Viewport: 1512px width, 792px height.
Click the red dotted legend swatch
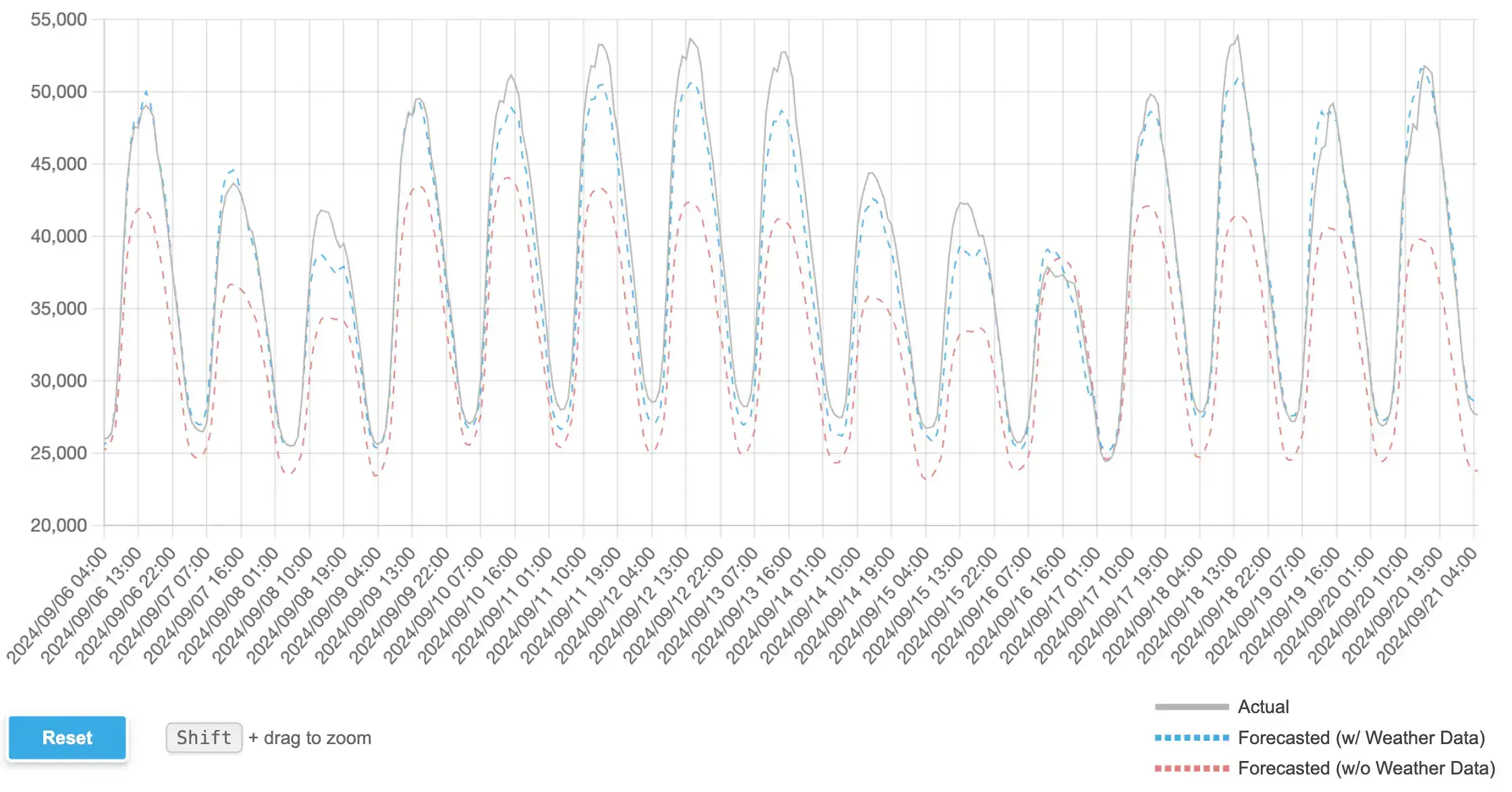coord(1191,768)
